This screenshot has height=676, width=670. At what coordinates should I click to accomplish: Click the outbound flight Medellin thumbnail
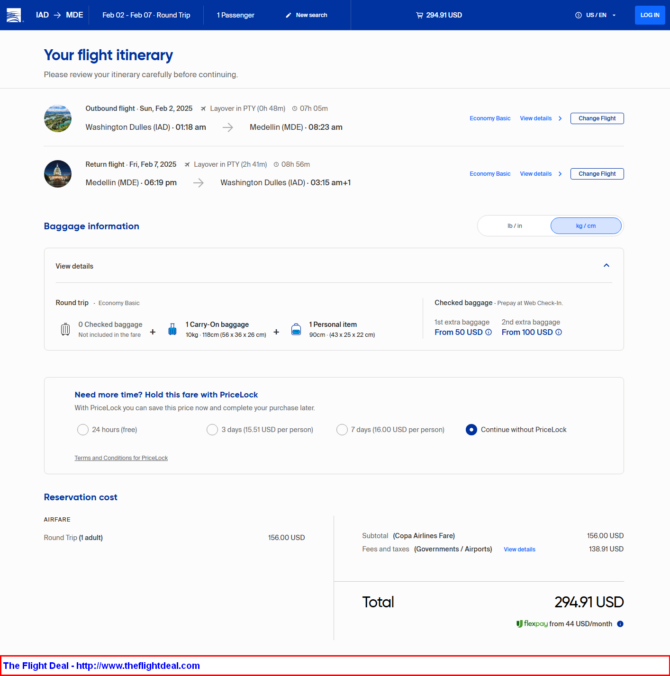tap(58, 118)
